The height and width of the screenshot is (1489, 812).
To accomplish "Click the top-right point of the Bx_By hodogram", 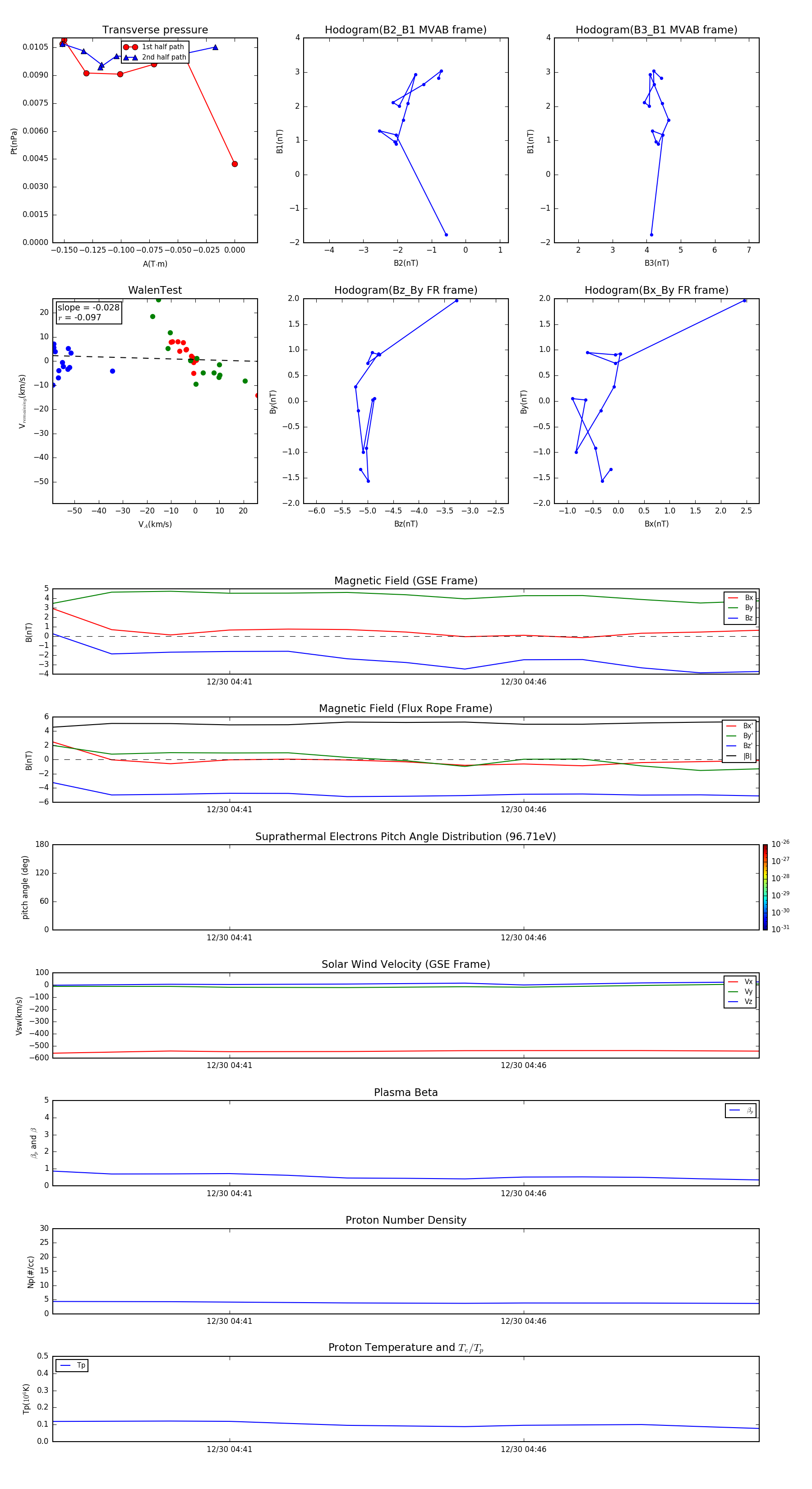I will 744,301.
